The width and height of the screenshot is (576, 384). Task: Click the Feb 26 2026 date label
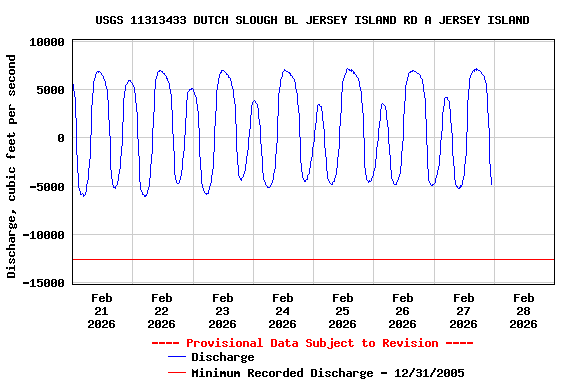coord(403,311)
